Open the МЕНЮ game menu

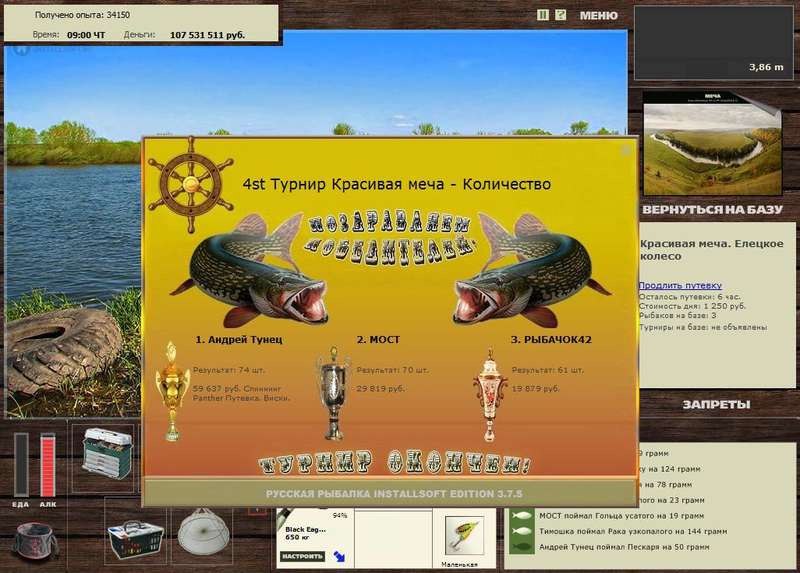pos(598,16)
